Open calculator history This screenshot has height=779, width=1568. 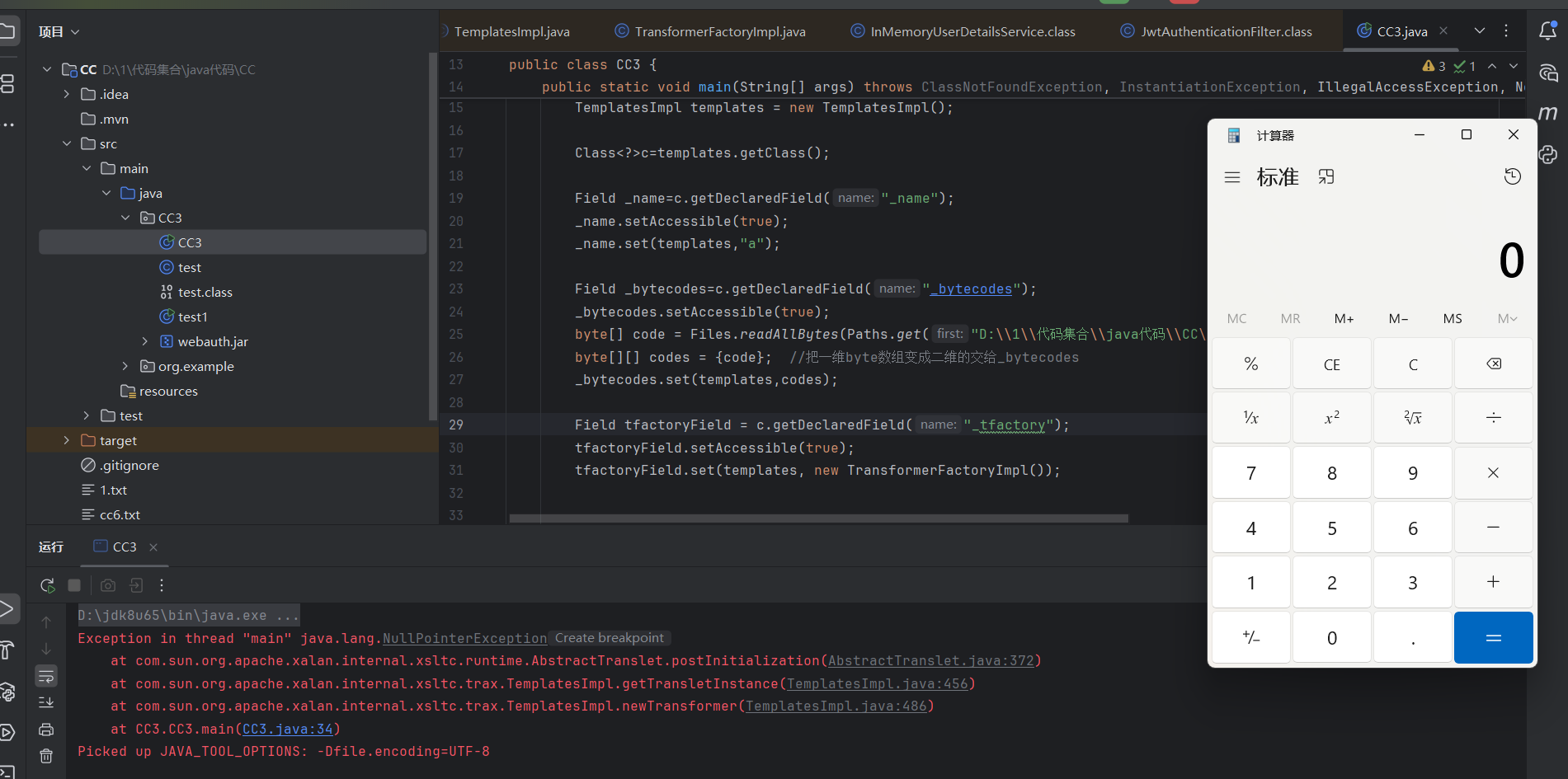point(1512,176)
